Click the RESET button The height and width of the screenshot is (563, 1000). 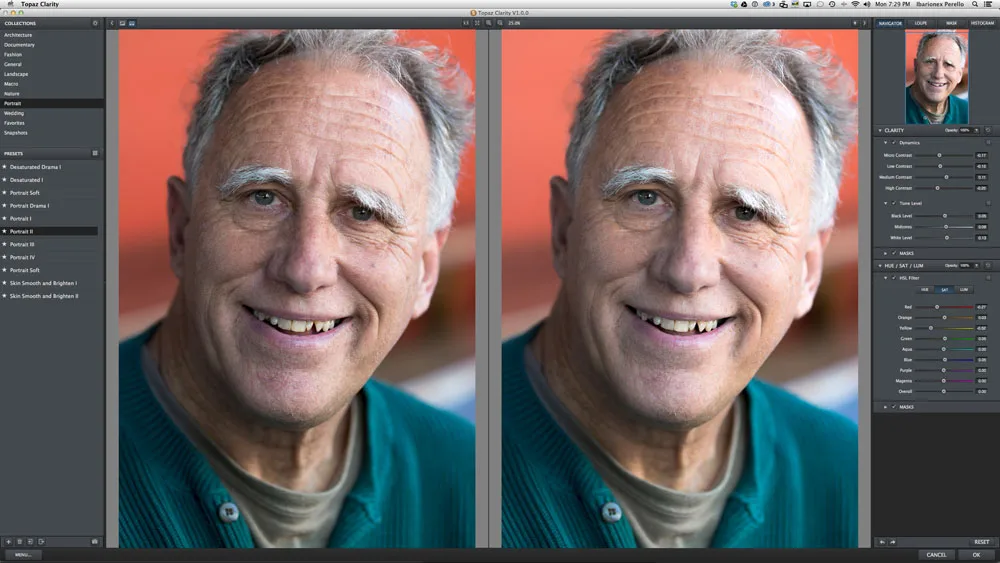[982, 542]
